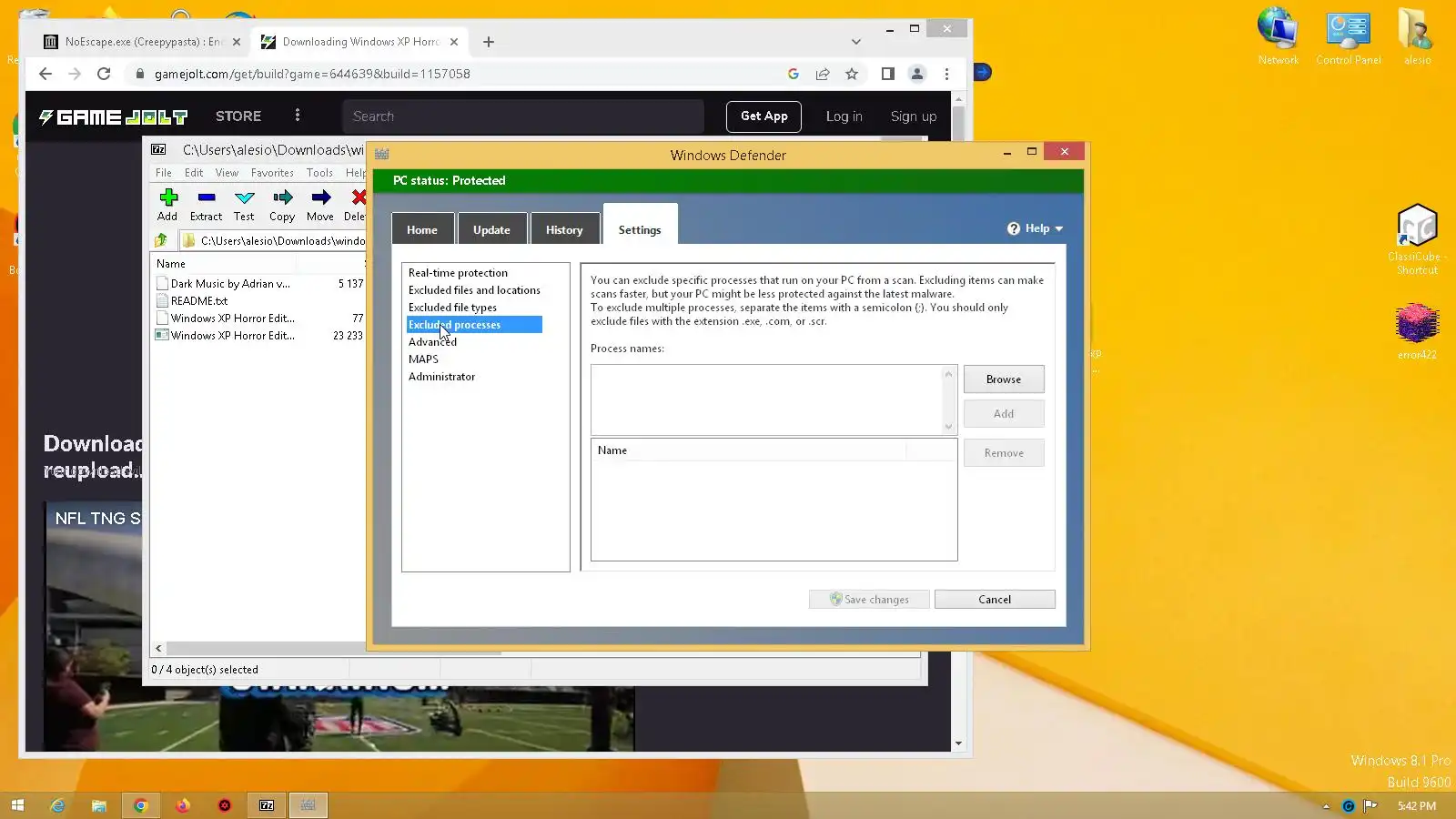Click the Browse button
1456x819 pixels.
click(1004, 379)
